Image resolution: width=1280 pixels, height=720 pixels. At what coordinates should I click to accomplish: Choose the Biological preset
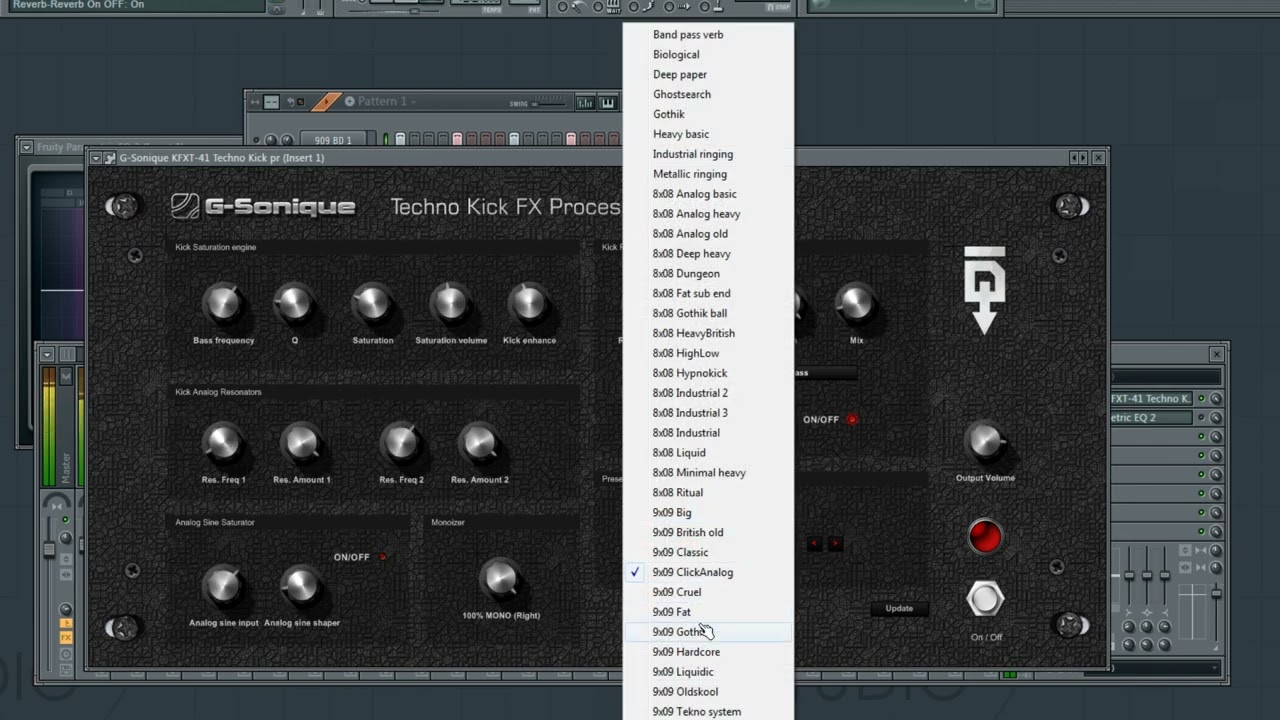tap(708, 55)
